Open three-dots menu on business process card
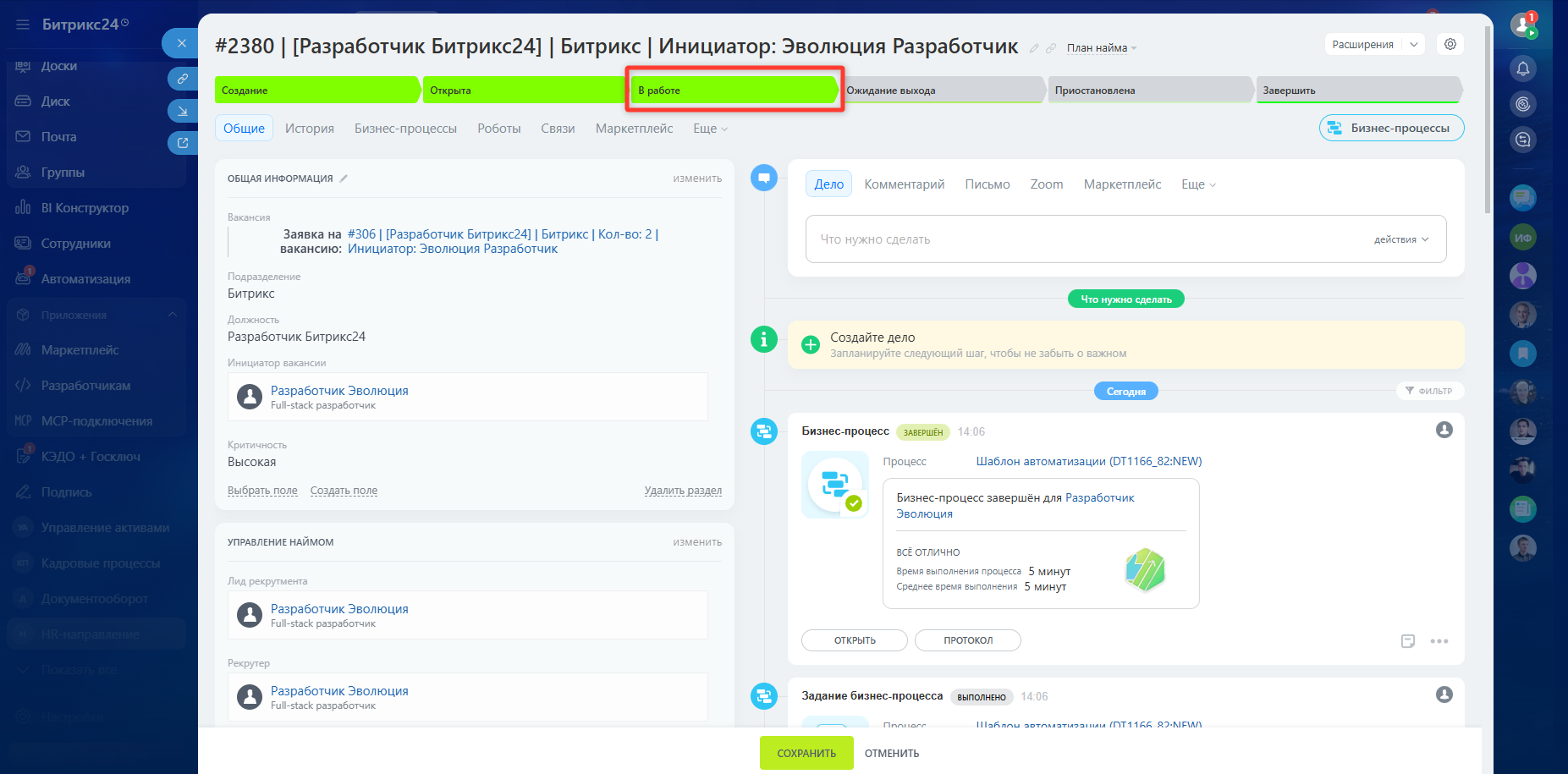 1439,641
